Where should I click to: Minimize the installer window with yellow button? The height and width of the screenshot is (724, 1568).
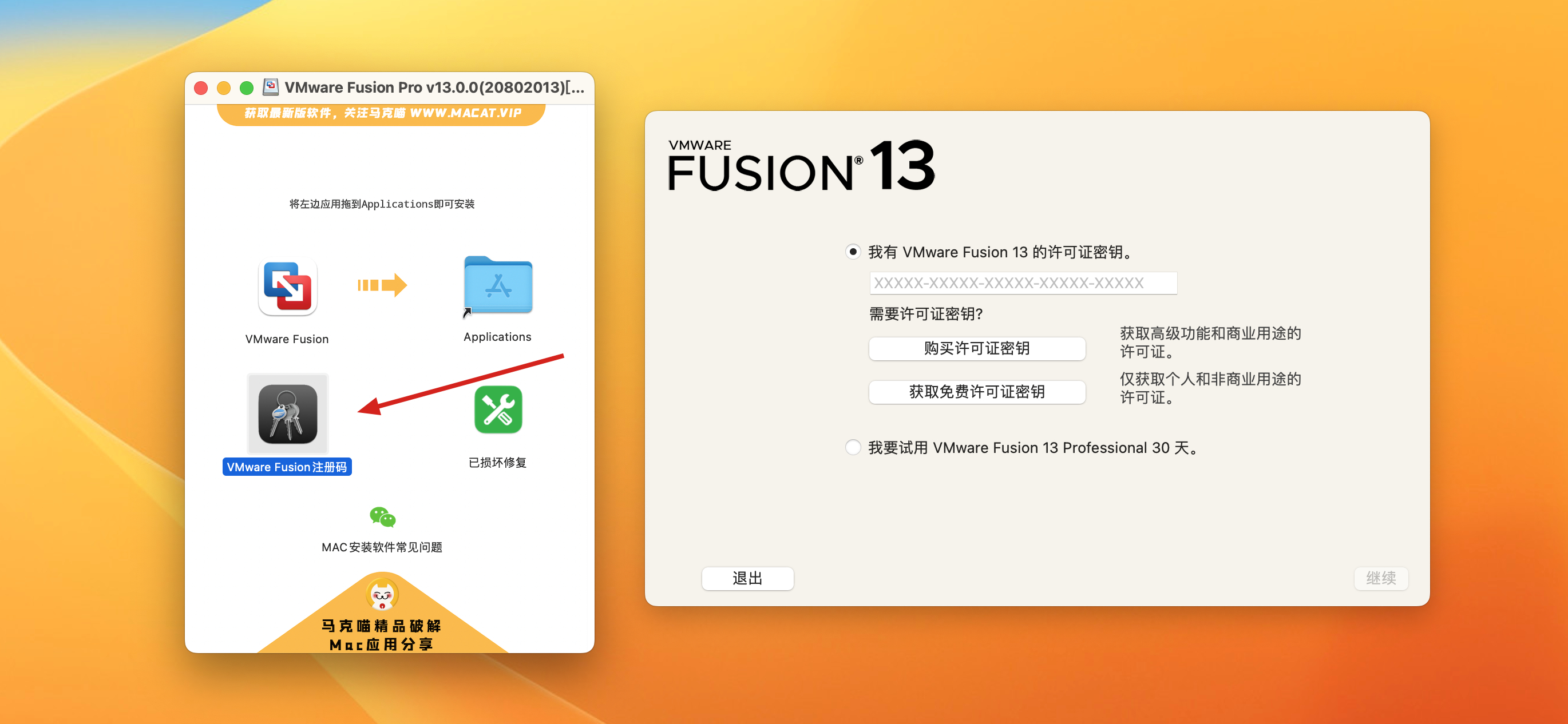click(x=223, y=88)
